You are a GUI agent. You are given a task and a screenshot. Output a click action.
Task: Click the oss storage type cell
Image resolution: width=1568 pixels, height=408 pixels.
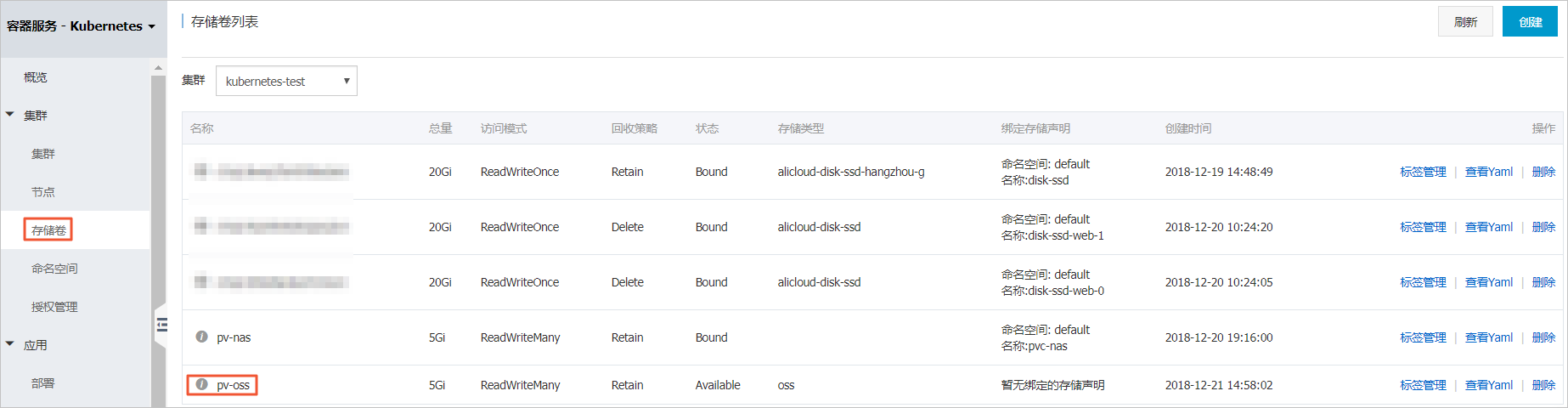tap(786, 385)
